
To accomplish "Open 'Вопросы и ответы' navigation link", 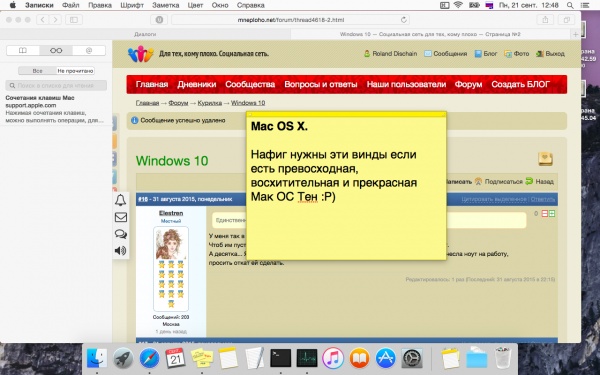I will click(321, 84).
